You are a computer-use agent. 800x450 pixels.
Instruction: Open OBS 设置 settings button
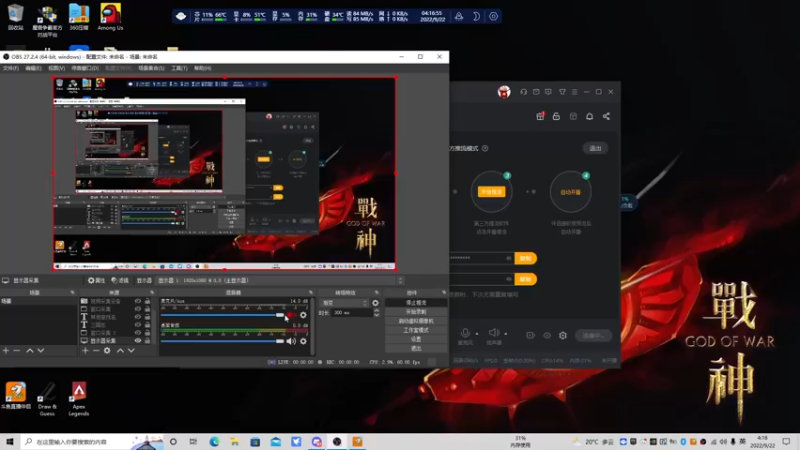point(416,339)
